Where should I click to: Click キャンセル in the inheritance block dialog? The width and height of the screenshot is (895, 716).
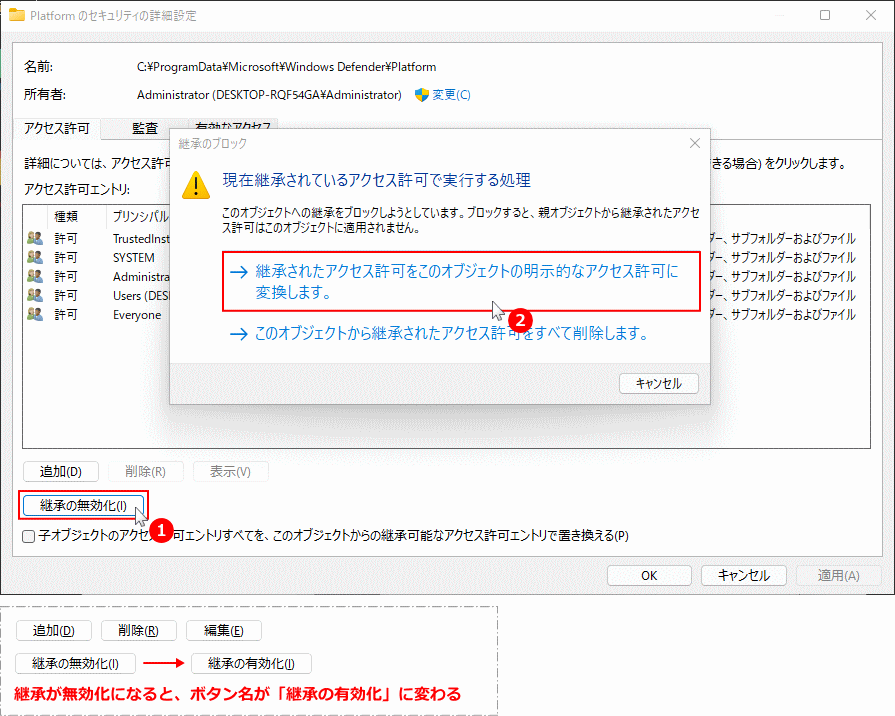tap(659, 384)
